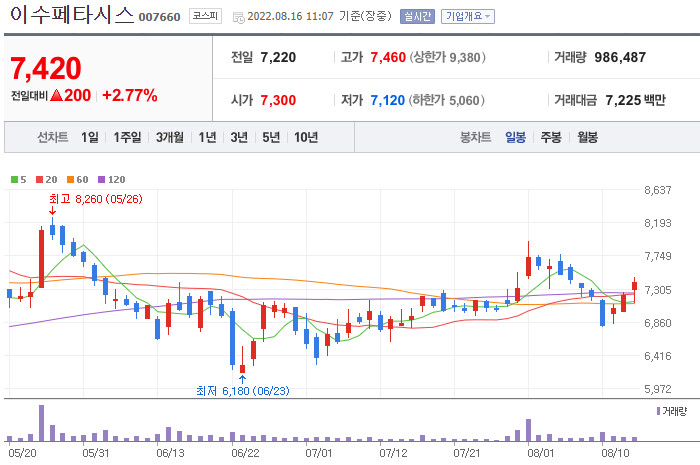The width and height of the screenshot is (700, 465).
Task: Click the 전일 value 7,220
Action: 278,58
